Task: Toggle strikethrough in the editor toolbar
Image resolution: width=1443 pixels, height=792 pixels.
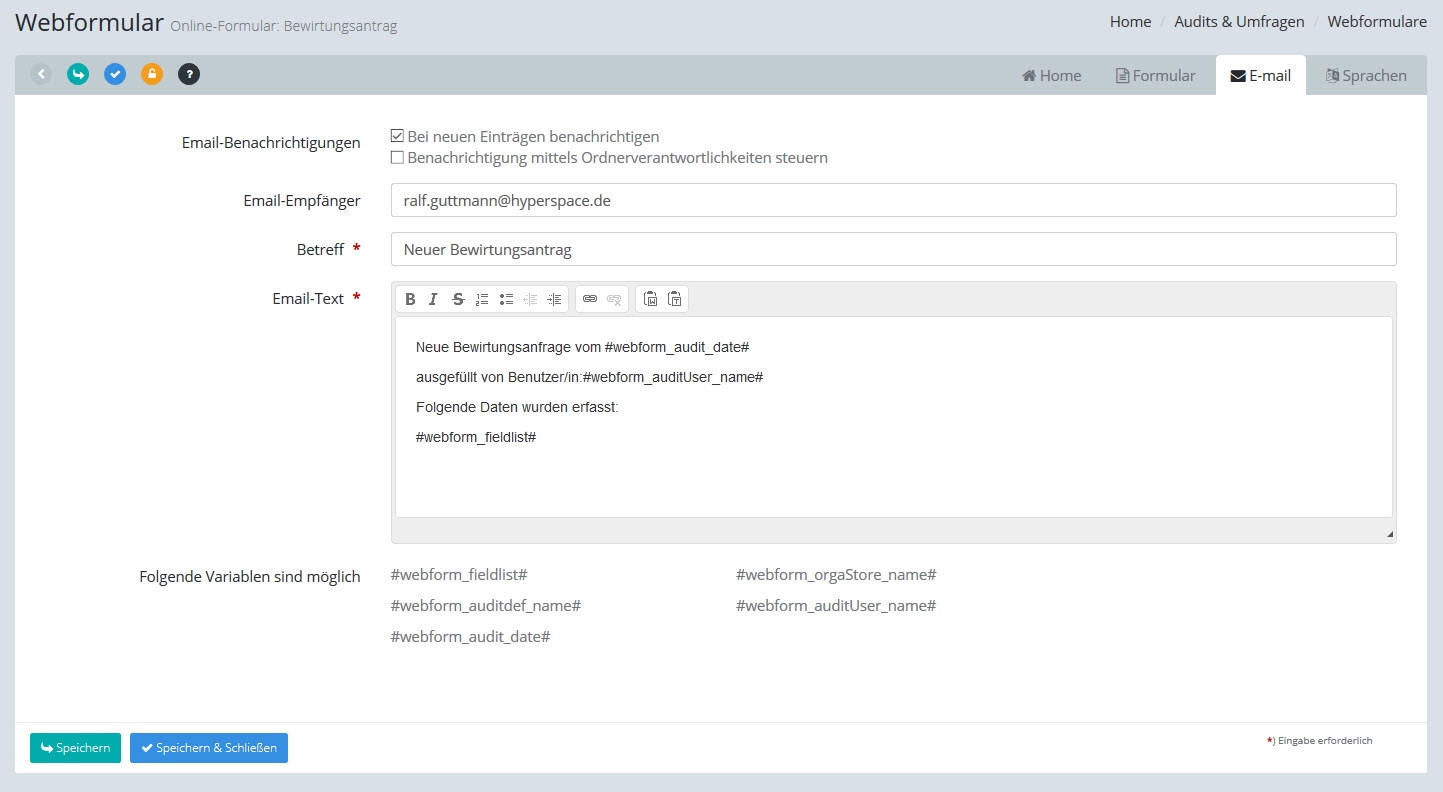Action: pos(458,299)
